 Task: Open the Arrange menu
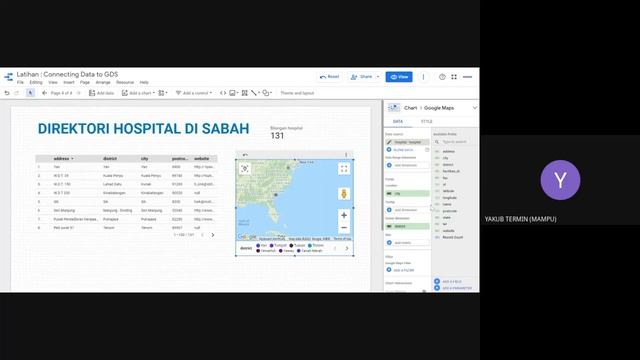(103, 82)
